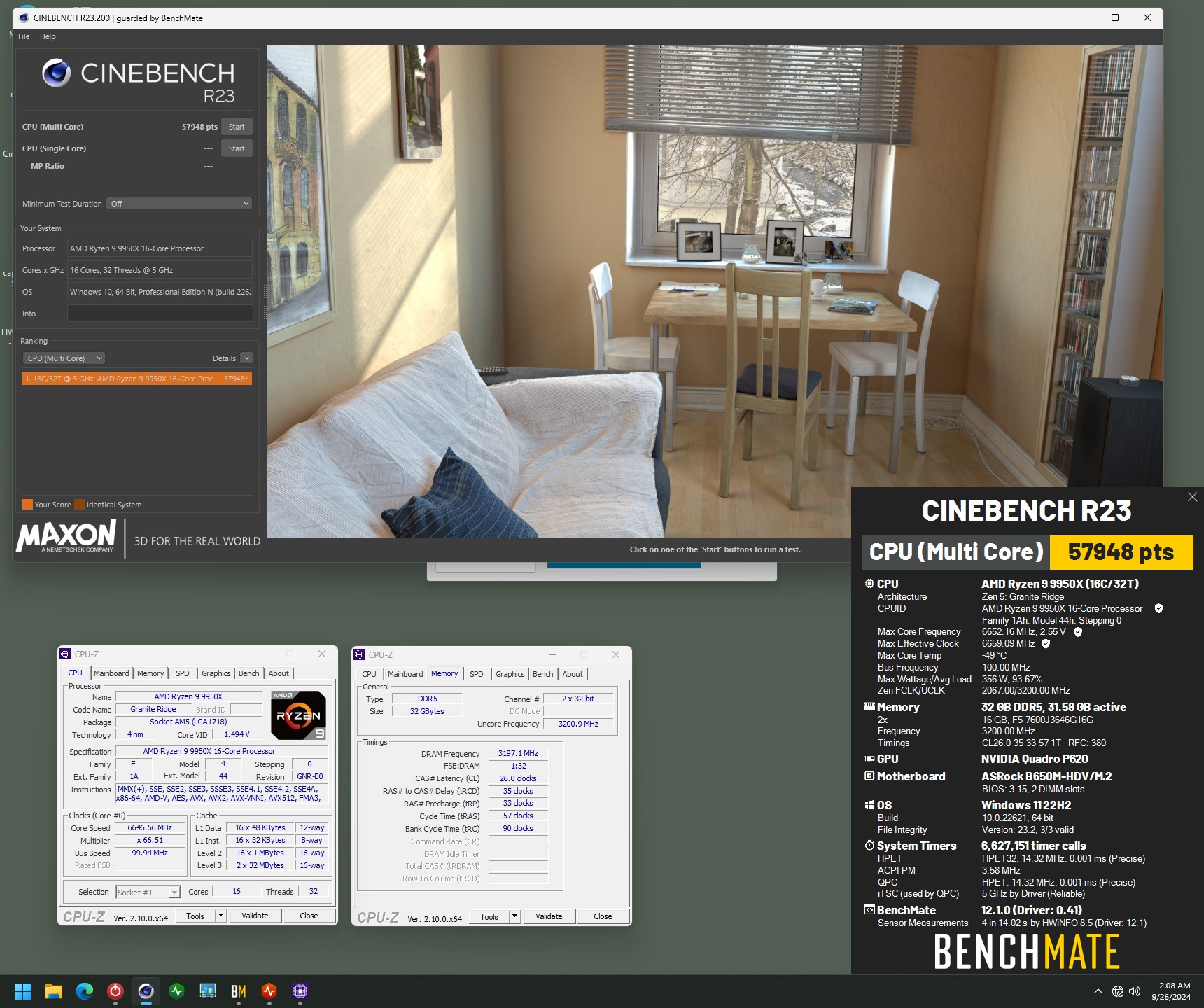This screenshot has height=1008, width=1204.
Task: Click the Memory section icon in BenchMate
Action: 869,707
